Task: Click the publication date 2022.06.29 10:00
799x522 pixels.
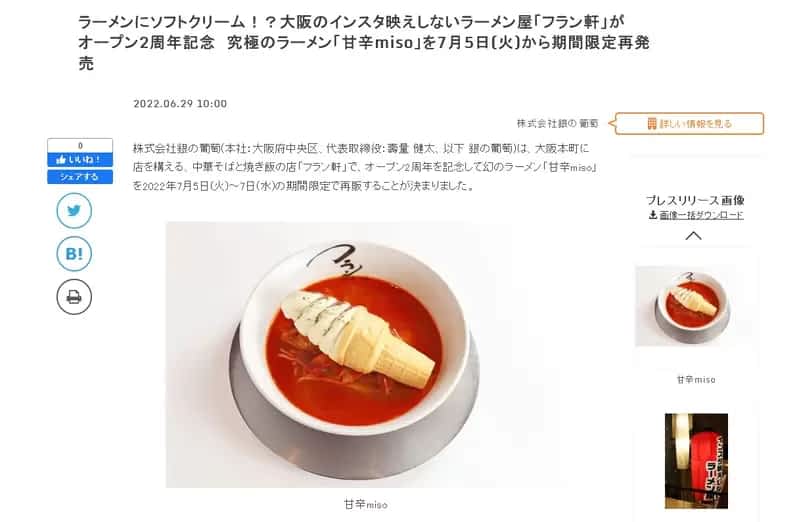Action: (180, 103)
